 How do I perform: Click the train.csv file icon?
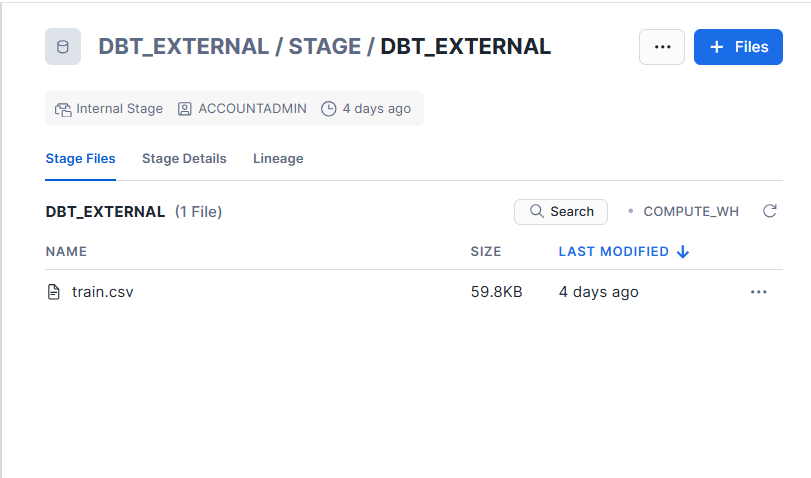pyautogui.click(x=55, y=292)
